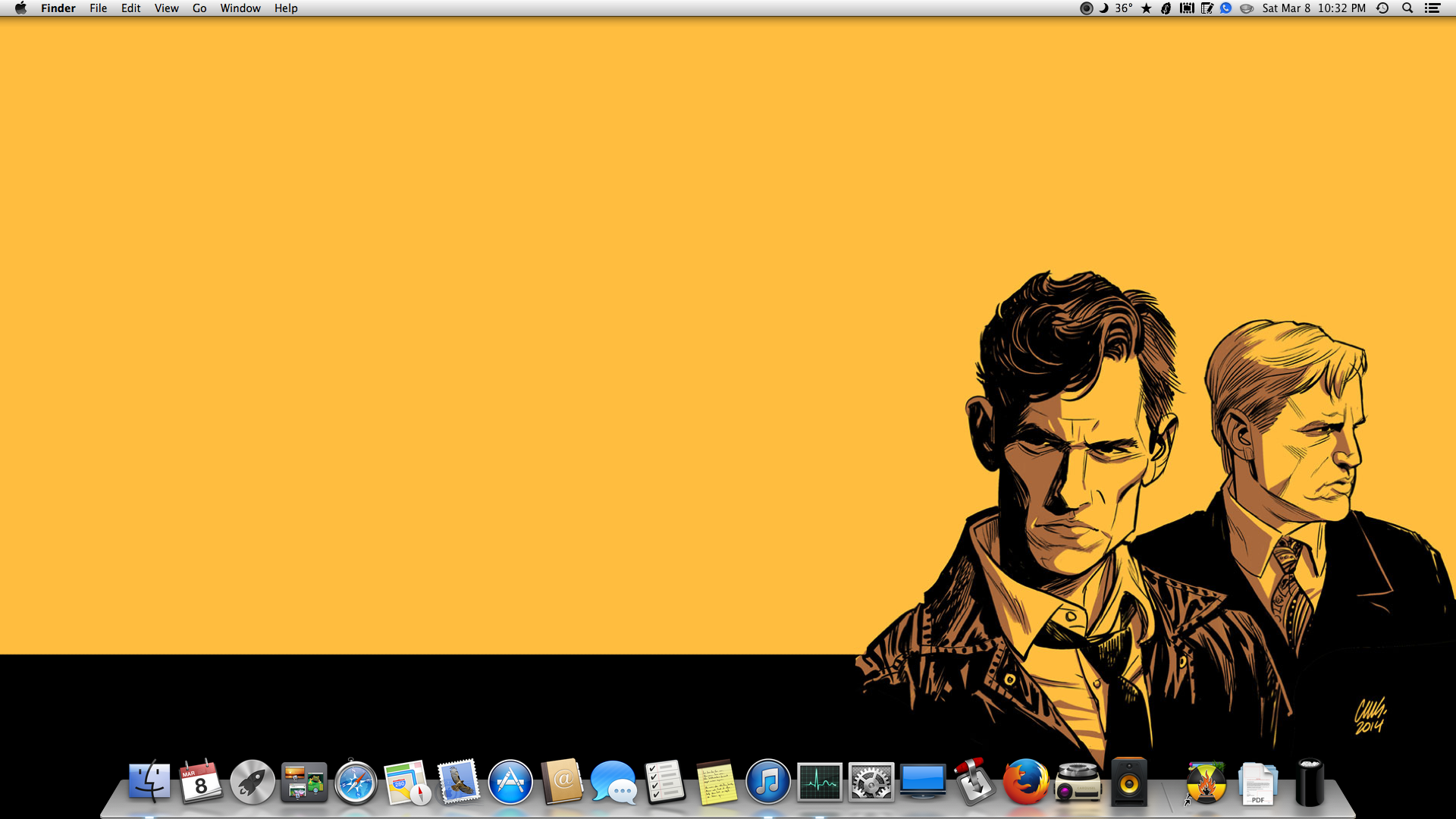The width and height of the screenshot is (1456, 819).
Task: Open System Preferences gear icon
Action: (x=871, y=783)
